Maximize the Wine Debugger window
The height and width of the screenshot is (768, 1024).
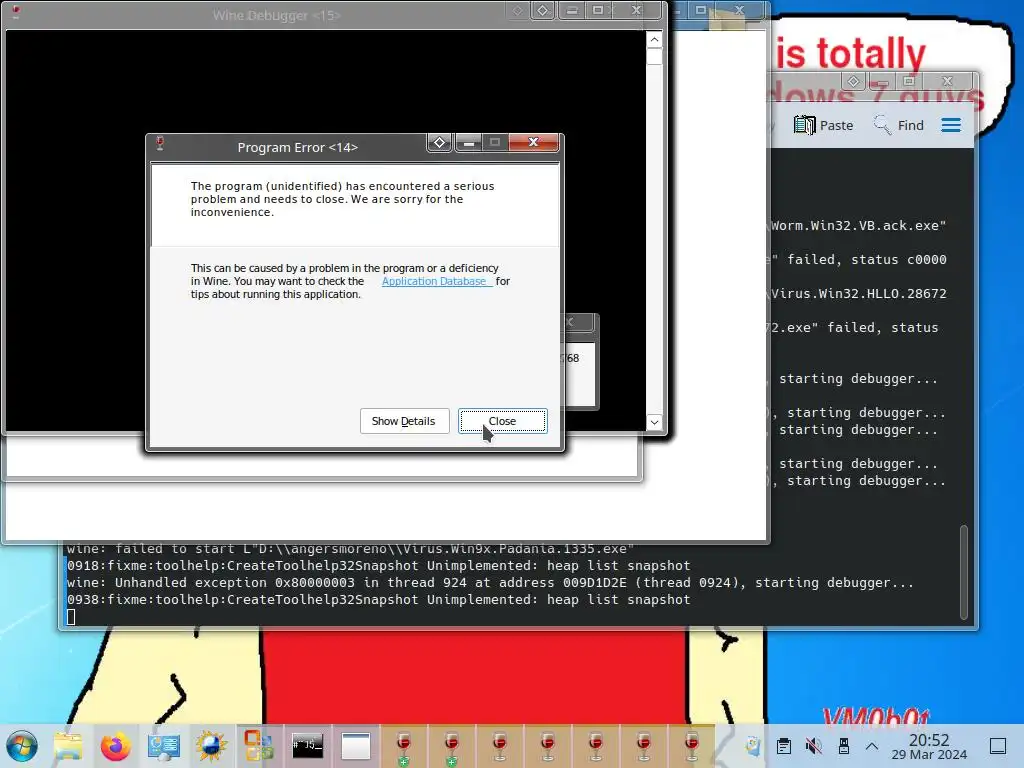coord(598,10)
